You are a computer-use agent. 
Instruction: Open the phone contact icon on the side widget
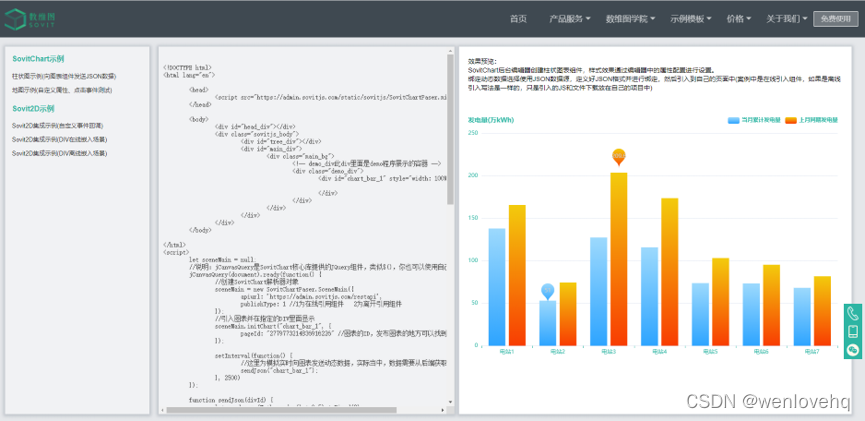click(853, 314)
